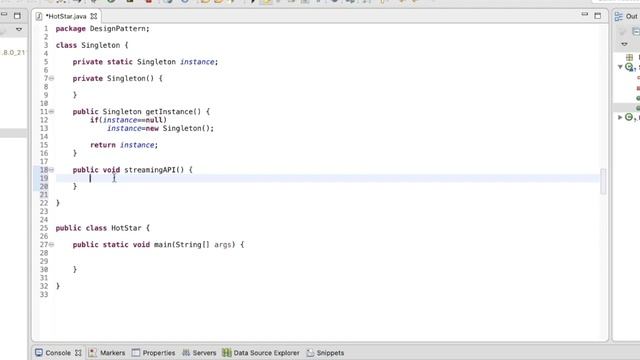Click the 'public Singleton getInstance() {' line

coord(141,111)
